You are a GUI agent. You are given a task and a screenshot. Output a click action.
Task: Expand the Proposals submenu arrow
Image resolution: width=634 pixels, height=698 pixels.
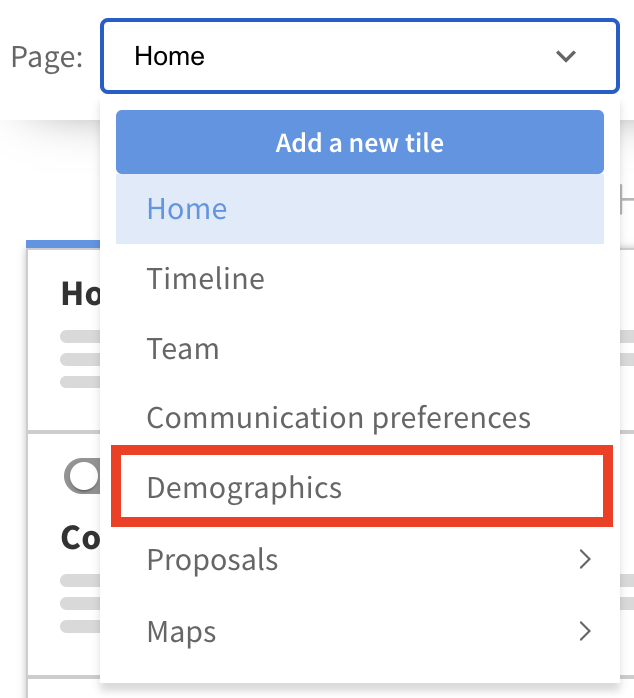click(x=586, y=560)
